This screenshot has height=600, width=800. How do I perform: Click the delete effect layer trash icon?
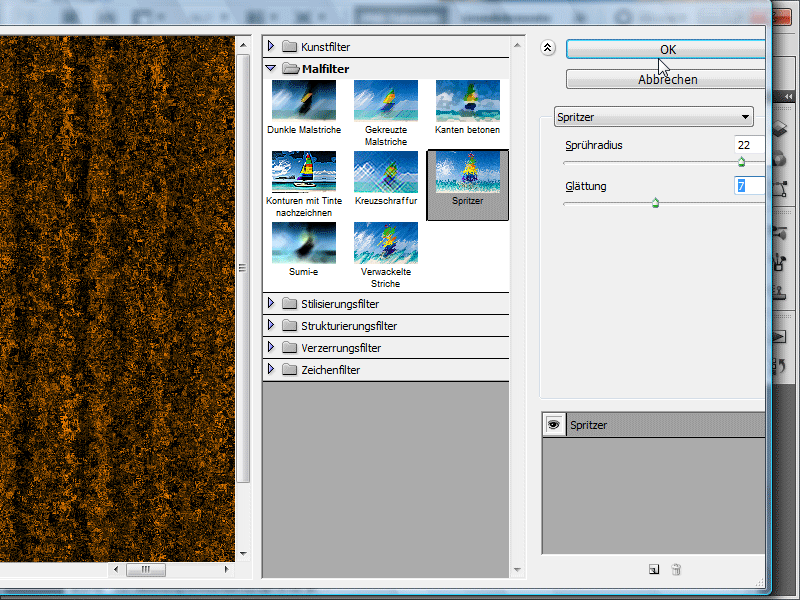676,569
